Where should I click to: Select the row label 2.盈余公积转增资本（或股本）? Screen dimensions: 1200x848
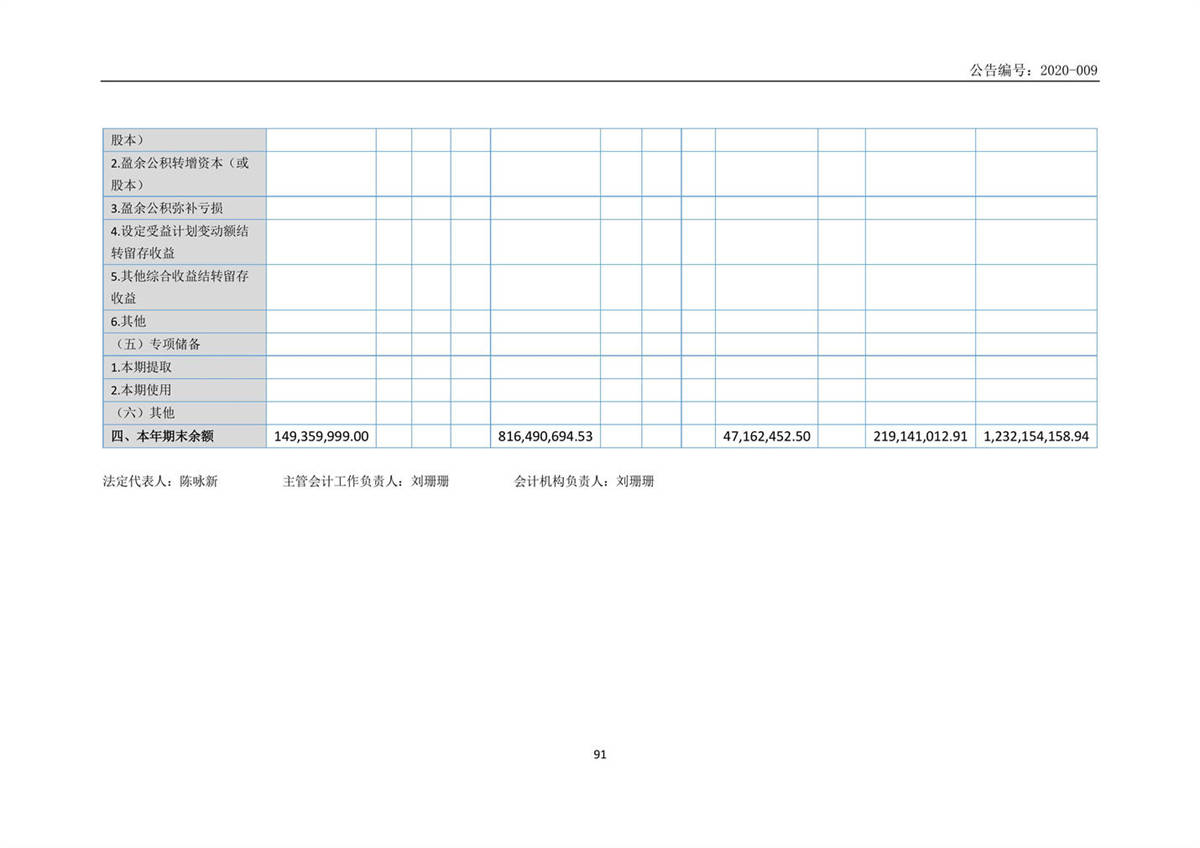pos(180,174)
